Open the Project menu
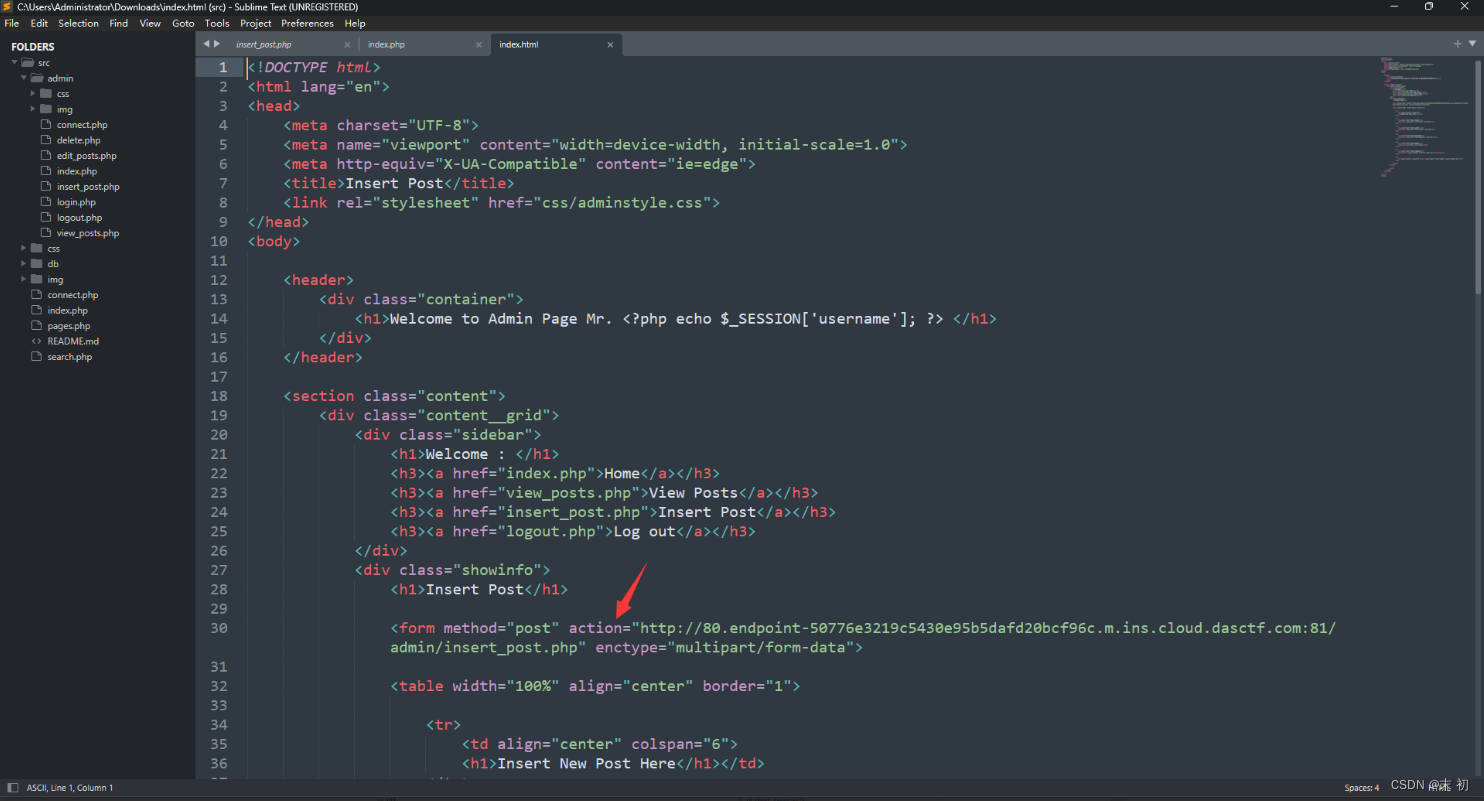Screen dimensions: 1484x801 coord(256,23)
